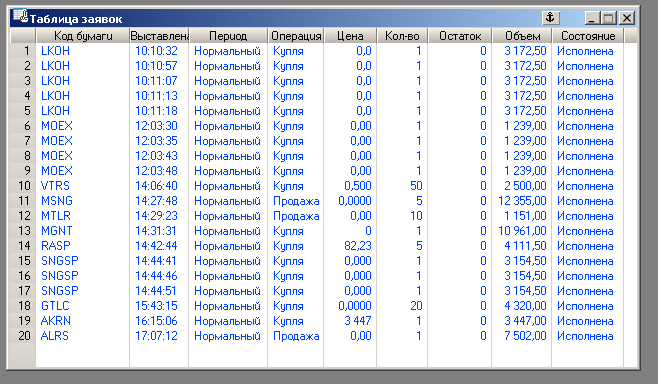Click volume 12 355,00 cell
This screenshot has height=384, width=658.
point(522,201)
